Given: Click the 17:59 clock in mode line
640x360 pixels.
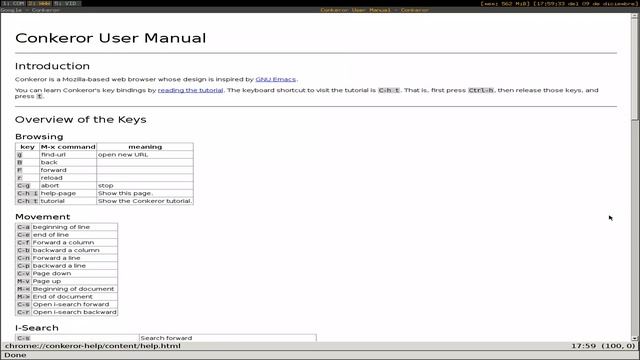Looking at the screenshot, I should point(584,346).
